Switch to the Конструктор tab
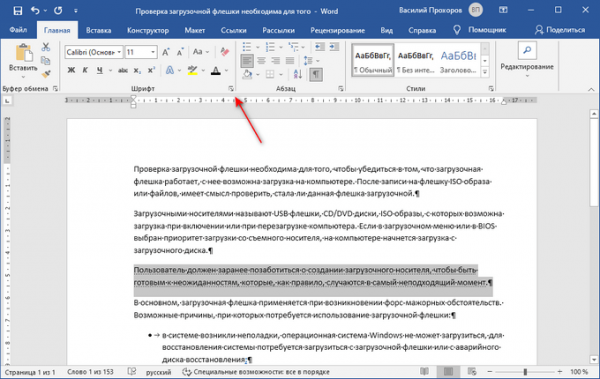 (148, 30)
